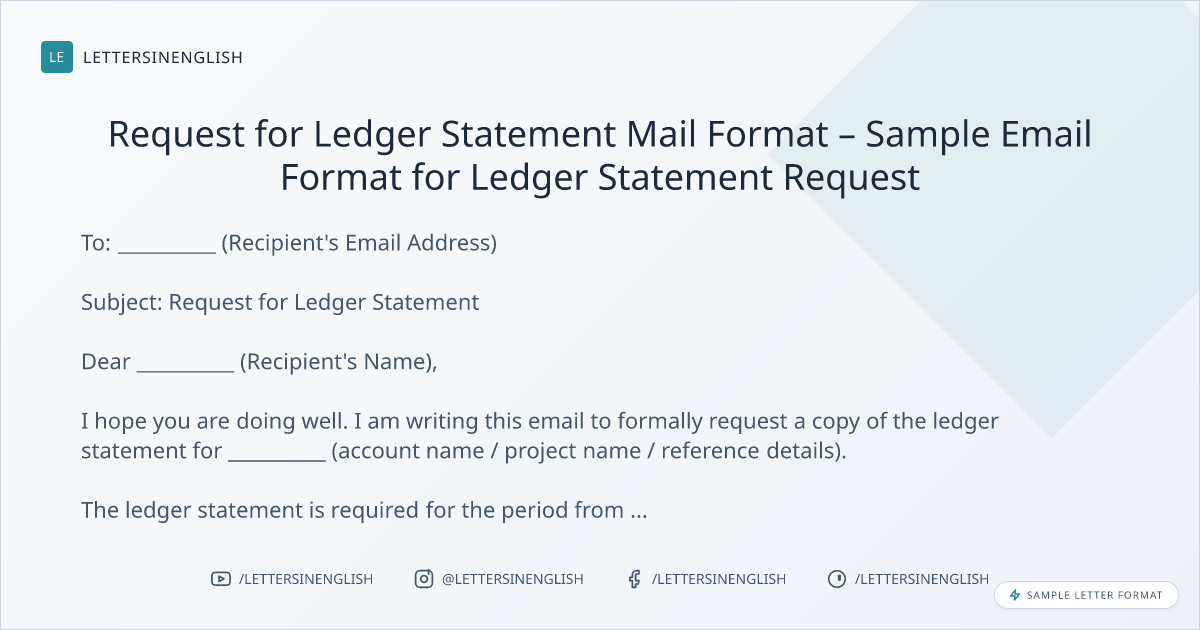Image resolution: width=1200 pixels, height=630 pixels.
Task: Open the LETTERSINENGLISH brand name link
Action: [x=163, y=57]
